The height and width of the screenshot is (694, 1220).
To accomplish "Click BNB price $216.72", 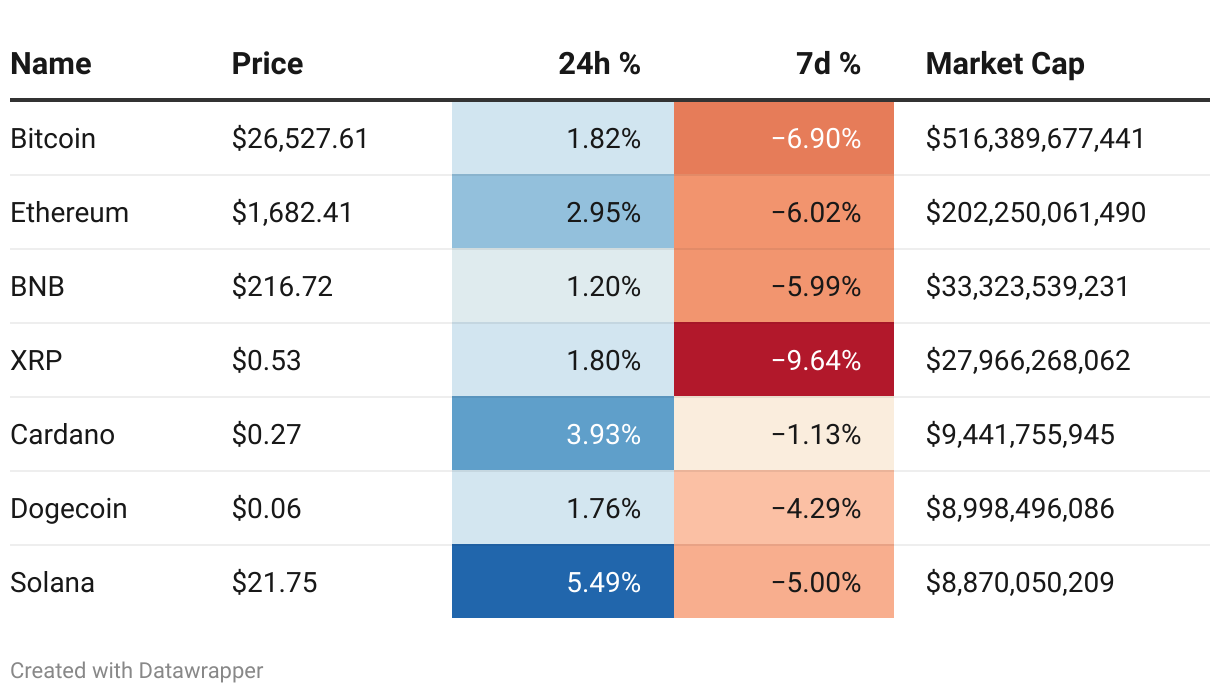I will coord(282,286).
